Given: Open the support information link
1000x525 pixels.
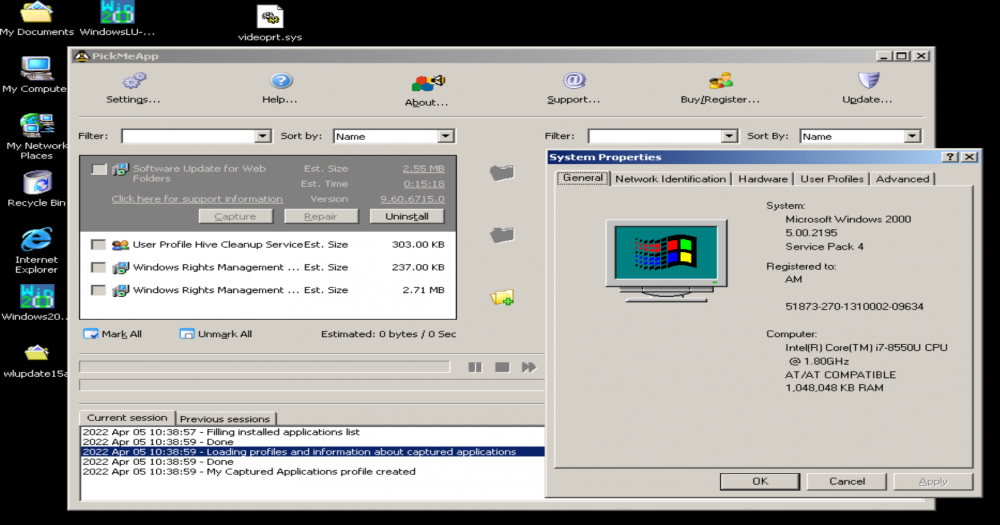Looking at the screenshot, I should point(197,199).
